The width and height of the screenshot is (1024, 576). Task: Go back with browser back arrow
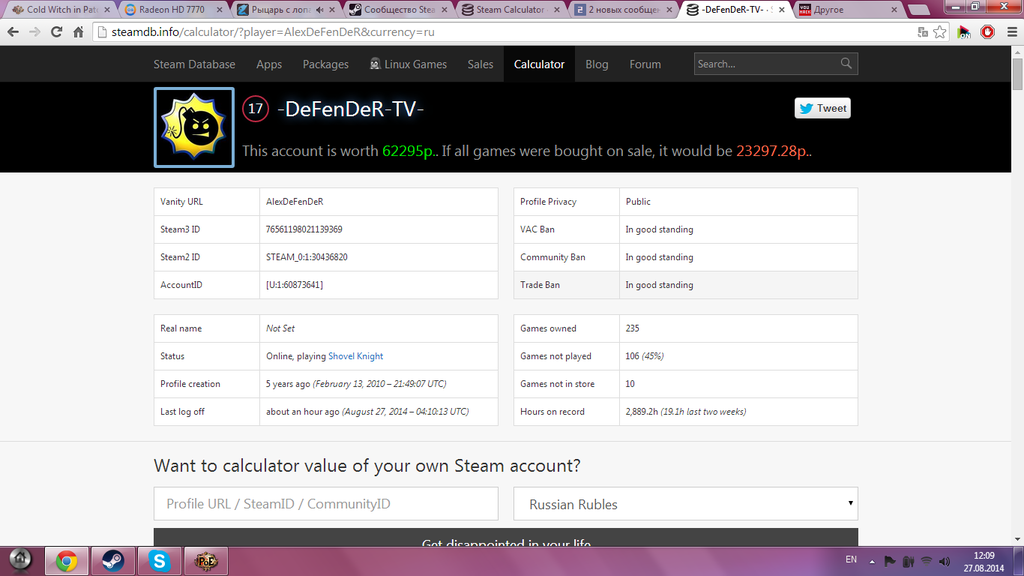tap(13, 32)
